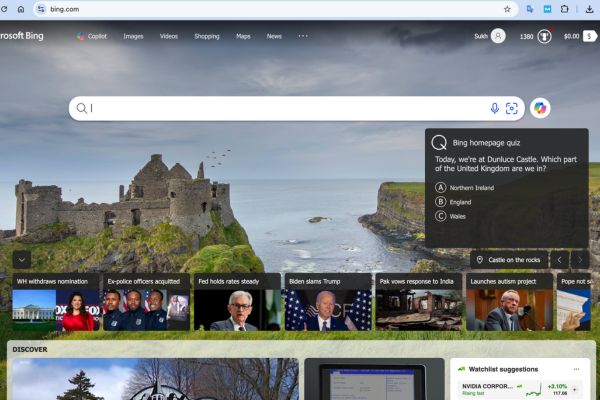Open Launches autism project news card
Image resolution: width=600 pixels, height=400 pixels.
pos(509,302)
